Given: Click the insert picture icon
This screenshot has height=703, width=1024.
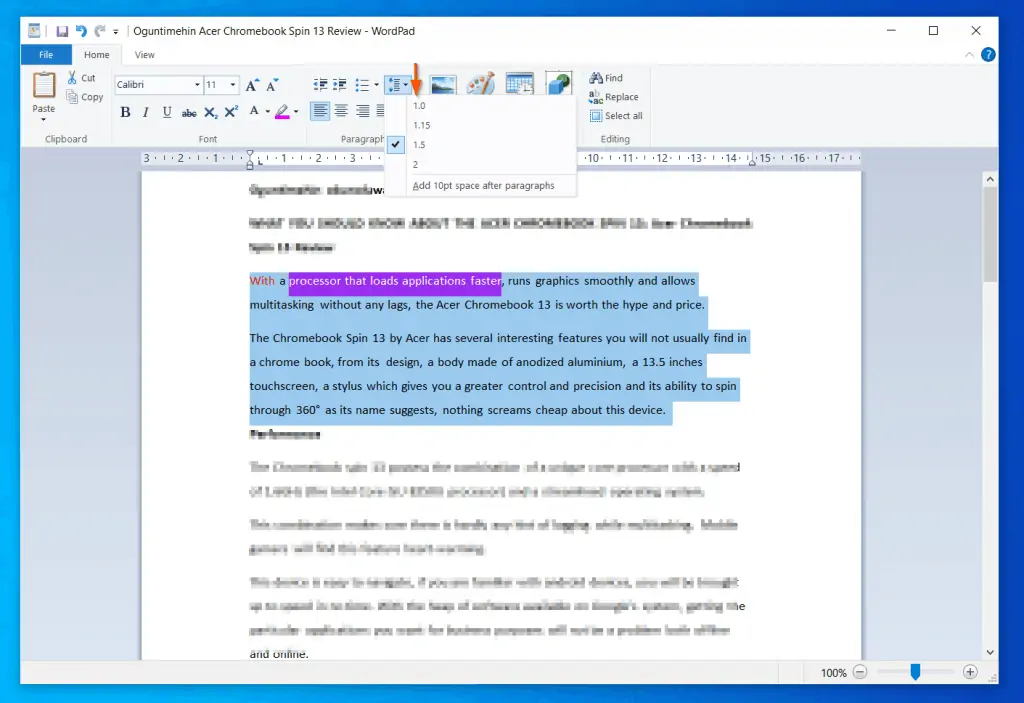Looking at the screenshot, I should 443,85.
